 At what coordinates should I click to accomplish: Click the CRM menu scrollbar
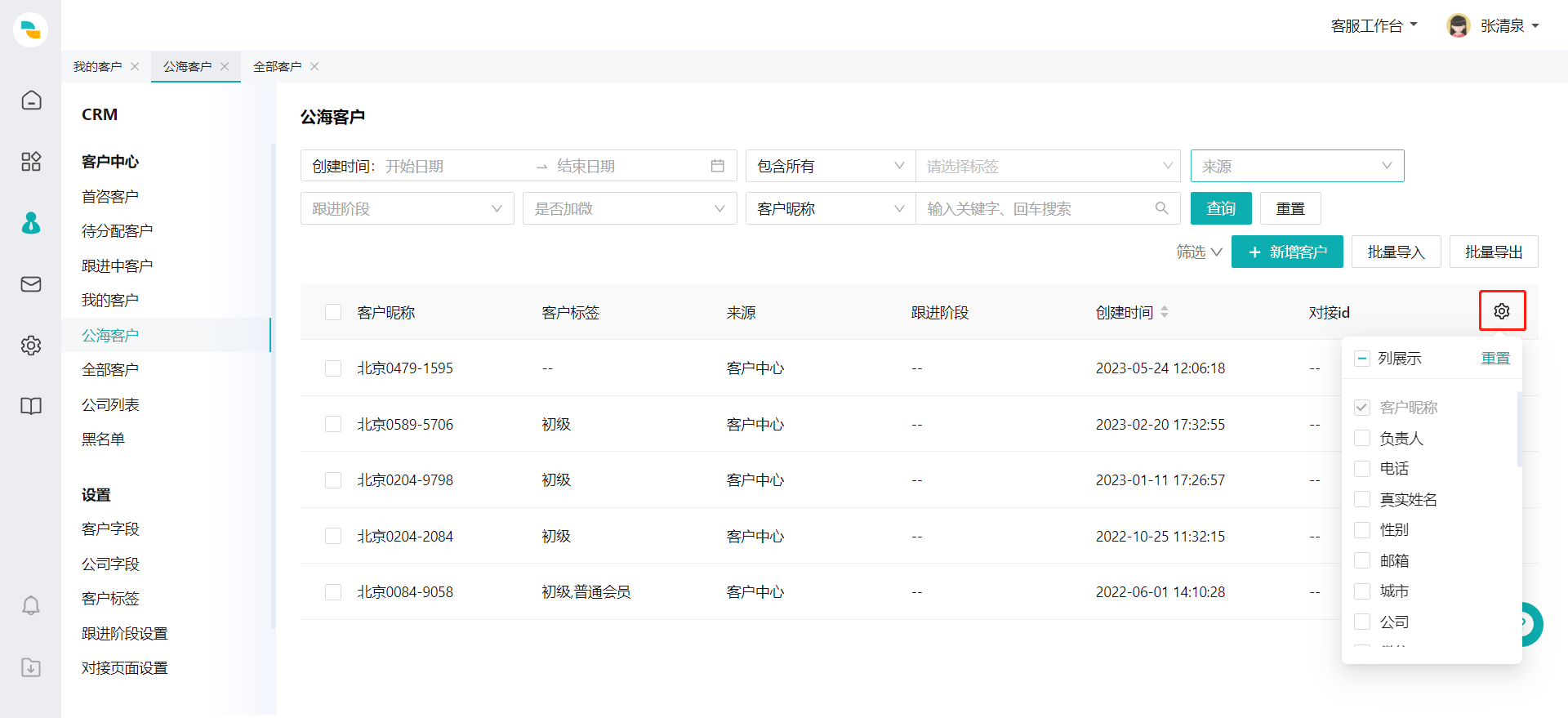tap(273, 386)
